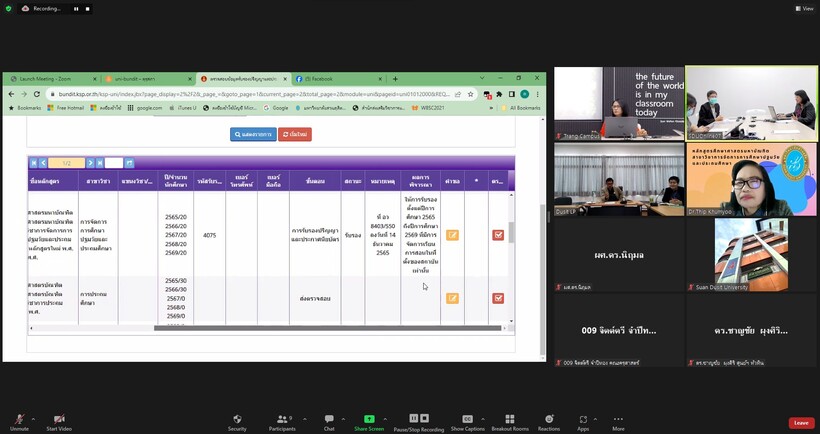The width and height of the screenshot is (820, 434).
Task: Open the Zoom View layout menu
Action: pyautogui.click(x=804, y=8)
